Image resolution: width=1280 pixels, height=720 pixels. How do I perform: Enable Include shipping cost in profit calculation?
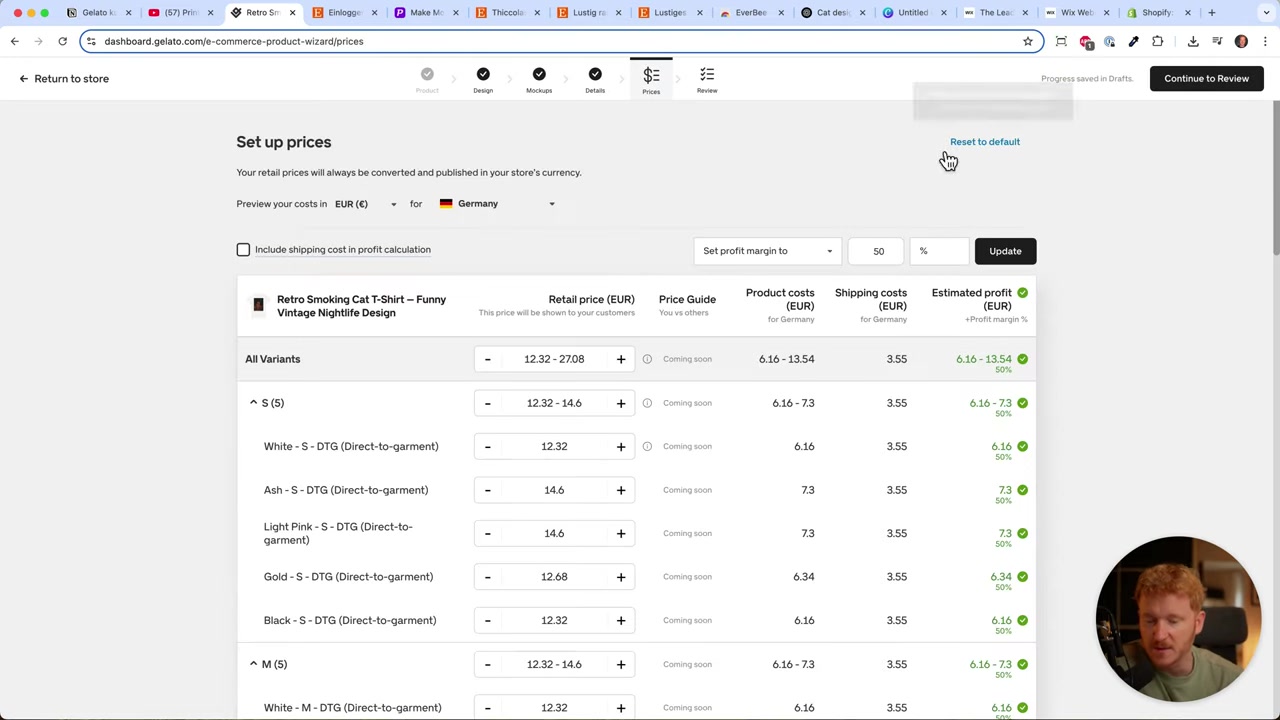point(243,250)
